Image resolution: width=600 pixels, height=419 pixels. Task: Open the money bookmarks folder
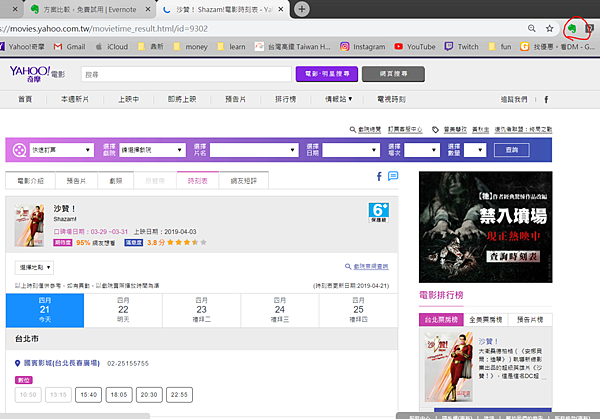point(191,47)
